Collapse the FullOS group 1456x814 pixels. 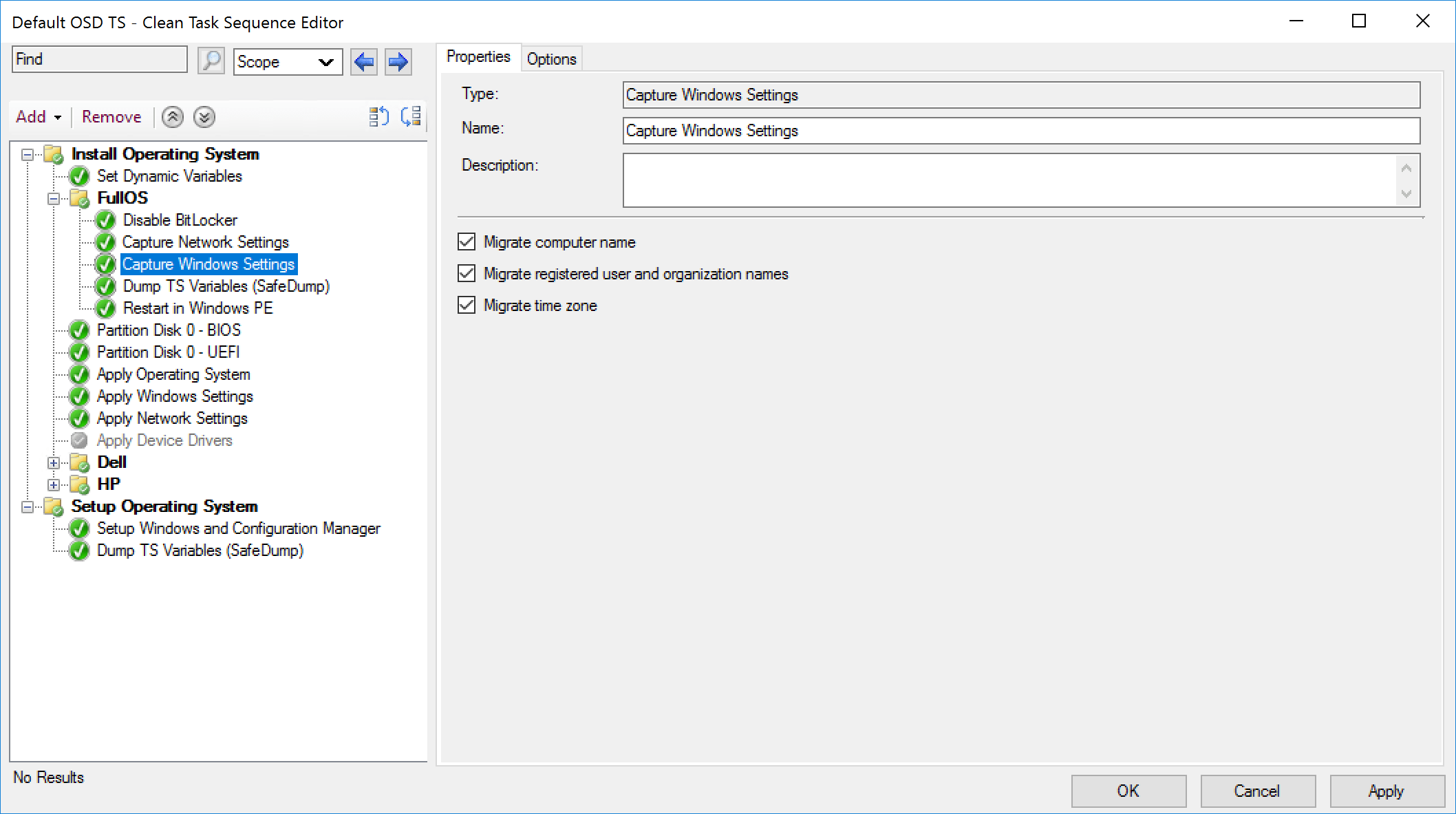pyautogui.click(x=54, y=199)
